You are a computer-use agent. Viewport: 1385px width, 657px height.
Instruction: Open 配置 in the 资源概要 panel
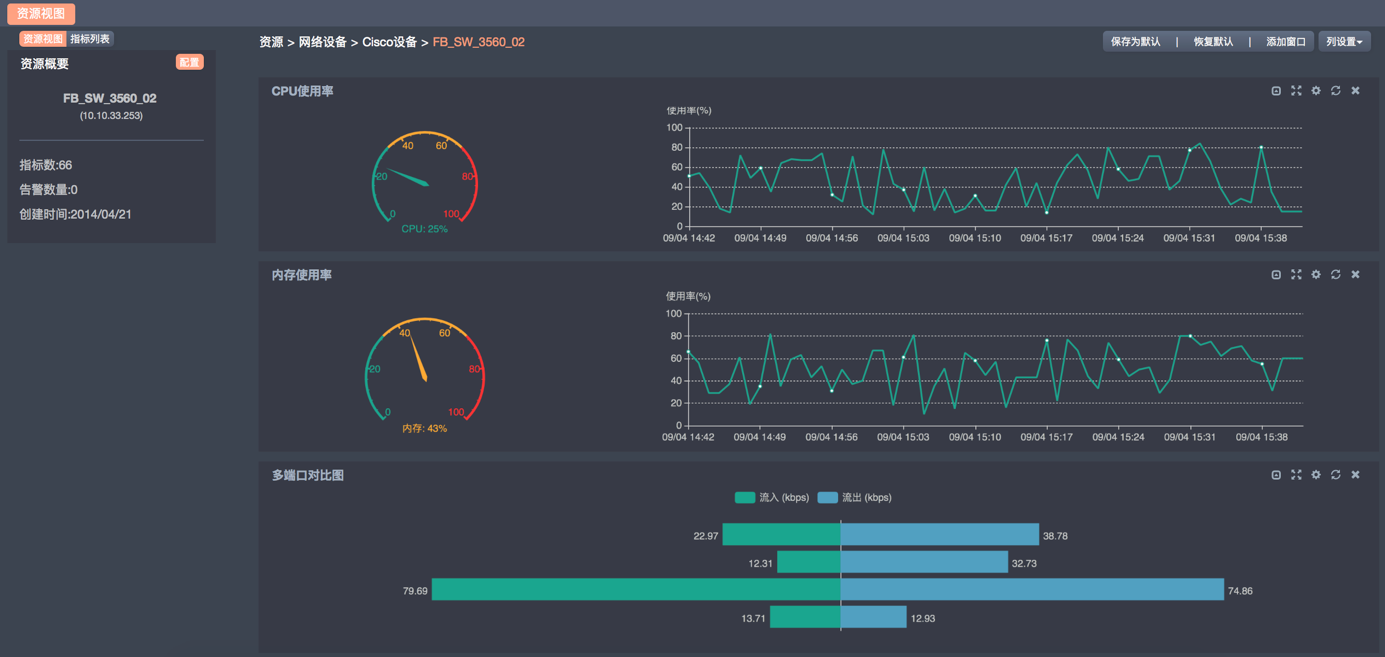coord(189,63)
